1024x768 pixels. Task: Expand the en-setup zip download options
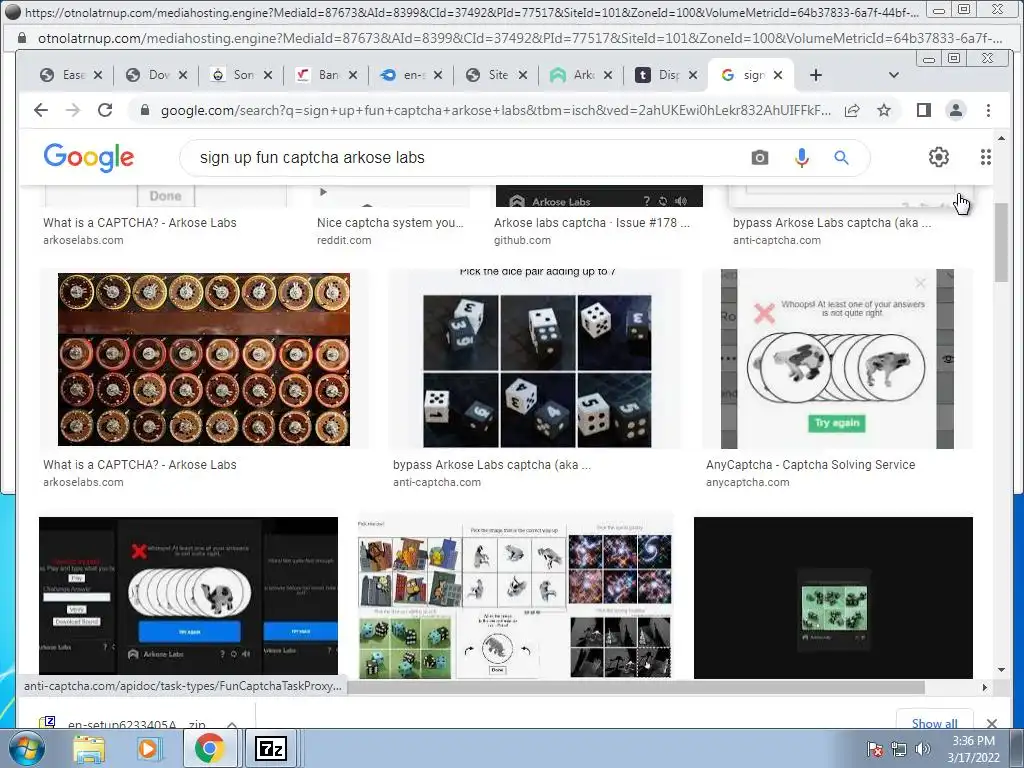tap(232, 724)
